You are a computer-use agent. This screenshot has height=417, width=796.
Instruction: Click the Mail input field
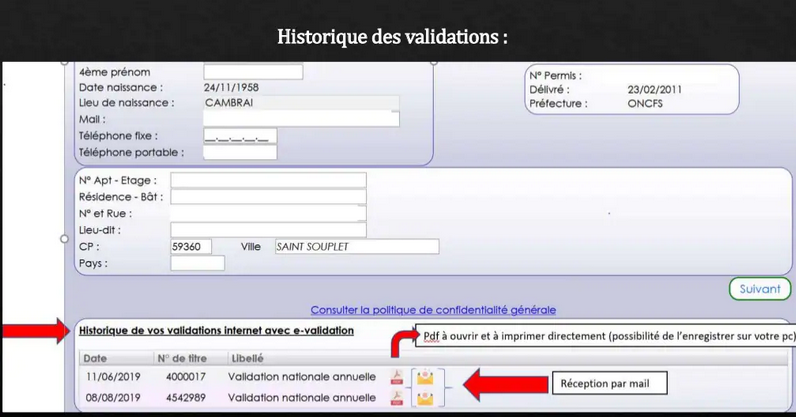pyautogui.click(x=301, y=119)
